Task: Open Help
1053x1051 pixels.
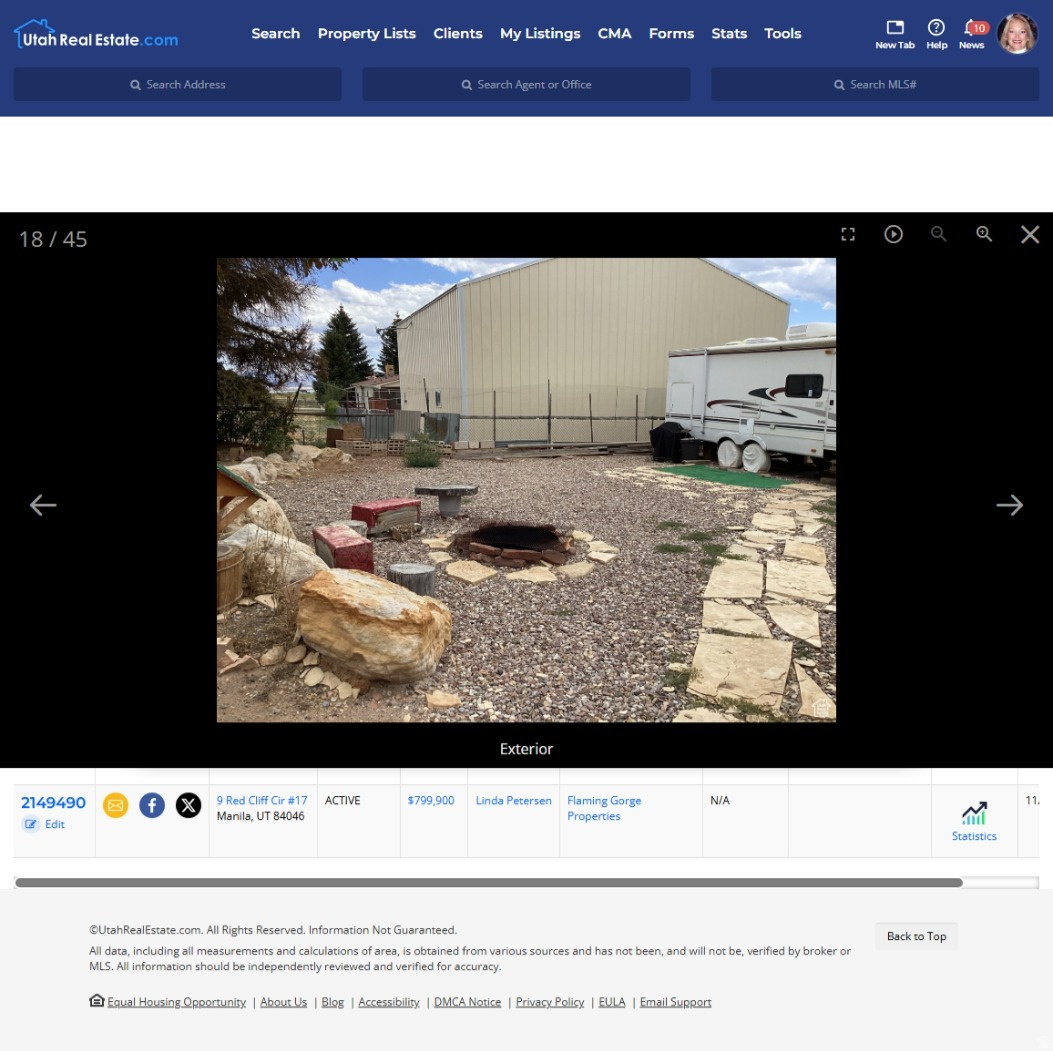Action: [936, 33]
